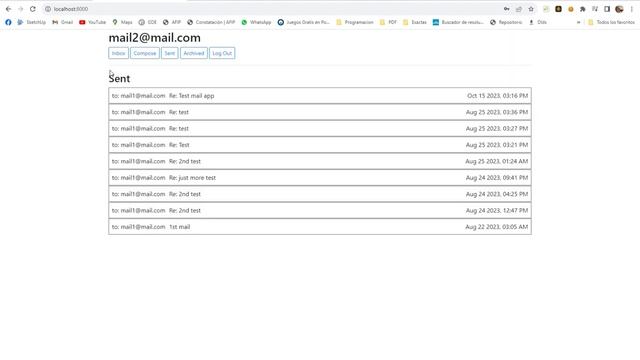The image size is (640, 360).
Task: Open the SketchUp bookmark
Action: [31, 22]
